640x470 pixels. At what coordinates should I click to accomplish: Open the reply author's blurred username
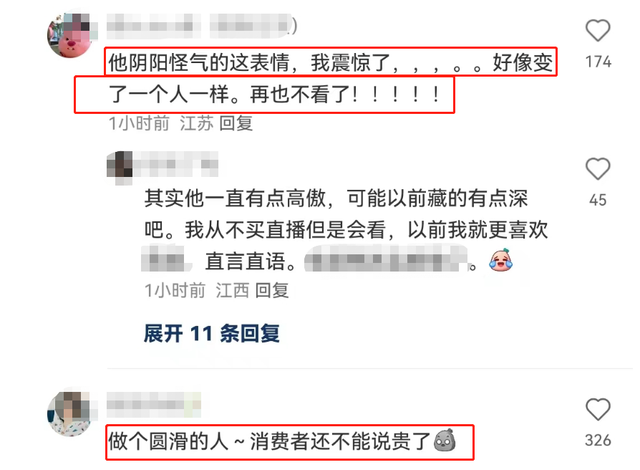(176, 164)
